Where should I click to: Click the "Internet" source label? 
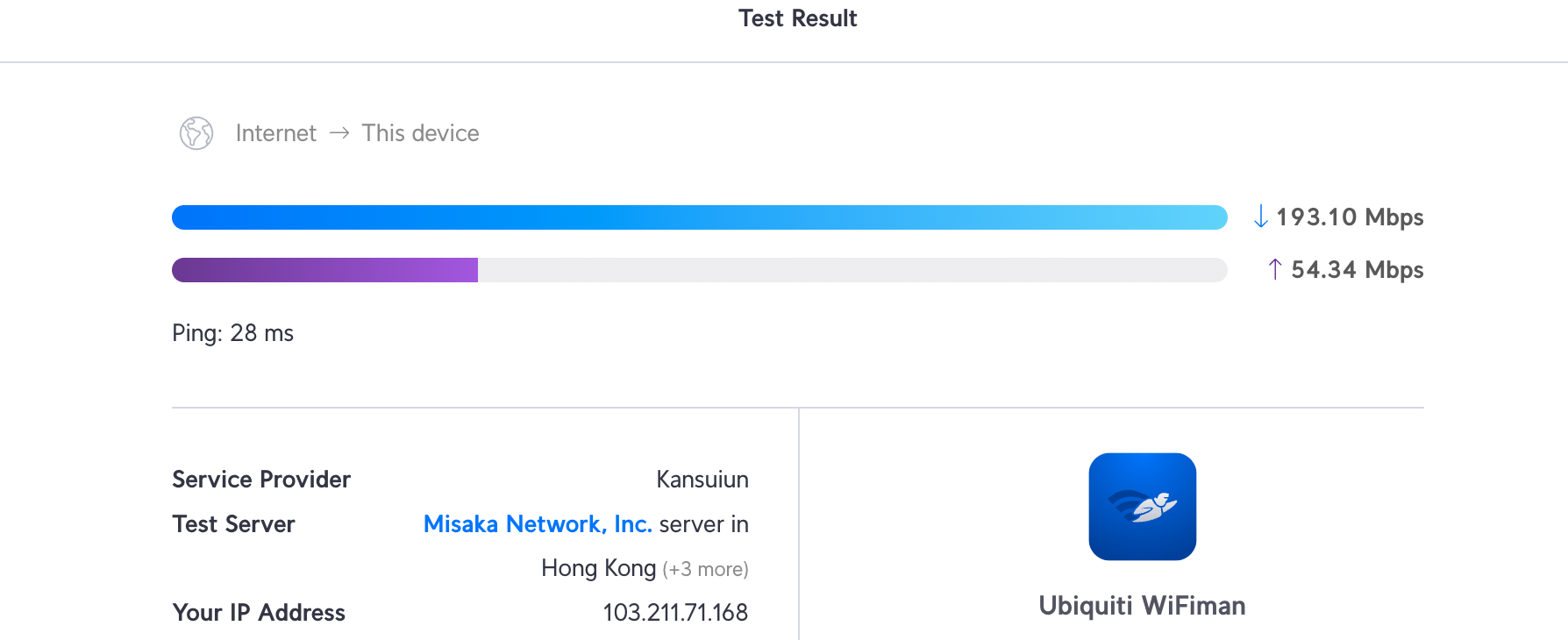pos(275,133)
